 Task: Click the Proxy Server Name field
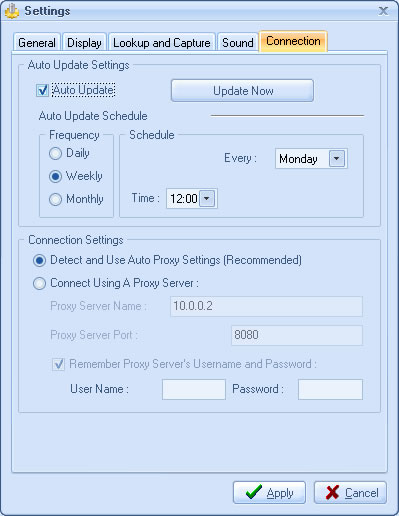(x=266, y=306)
